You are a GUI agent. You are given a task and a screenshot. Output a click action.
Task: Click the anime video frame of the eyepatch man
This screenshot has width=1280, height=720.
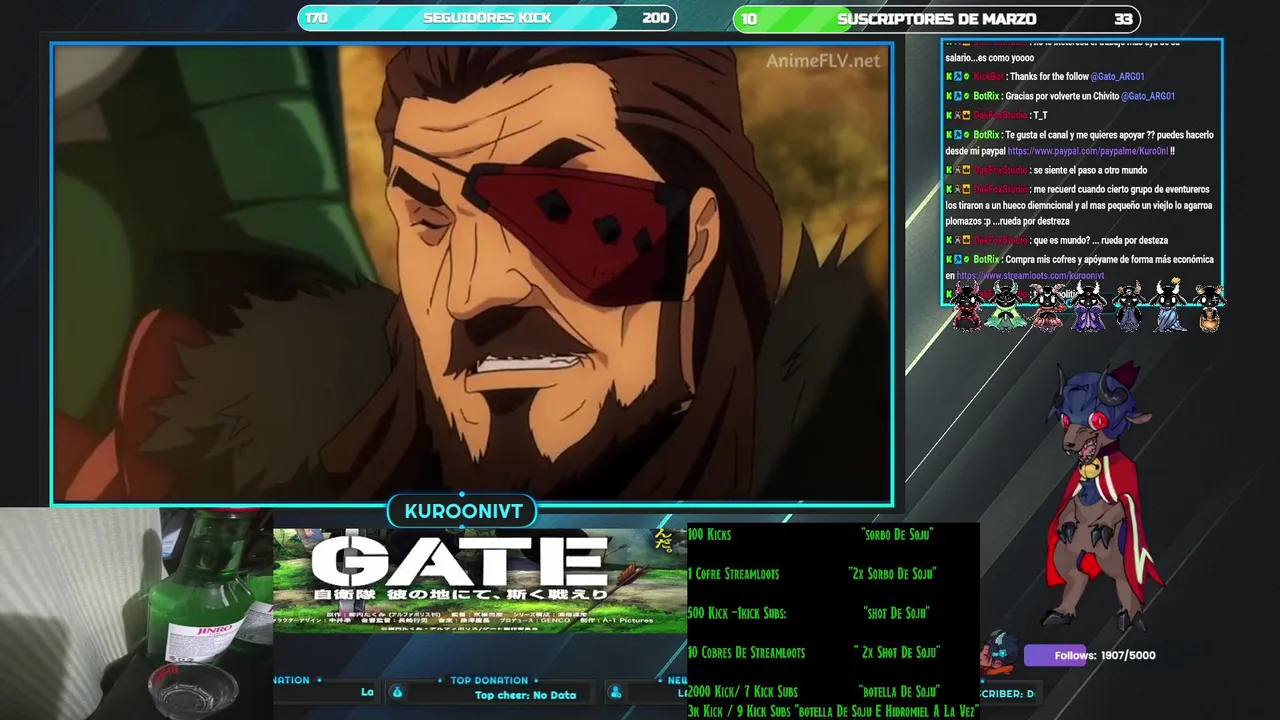tap(472, 273)
